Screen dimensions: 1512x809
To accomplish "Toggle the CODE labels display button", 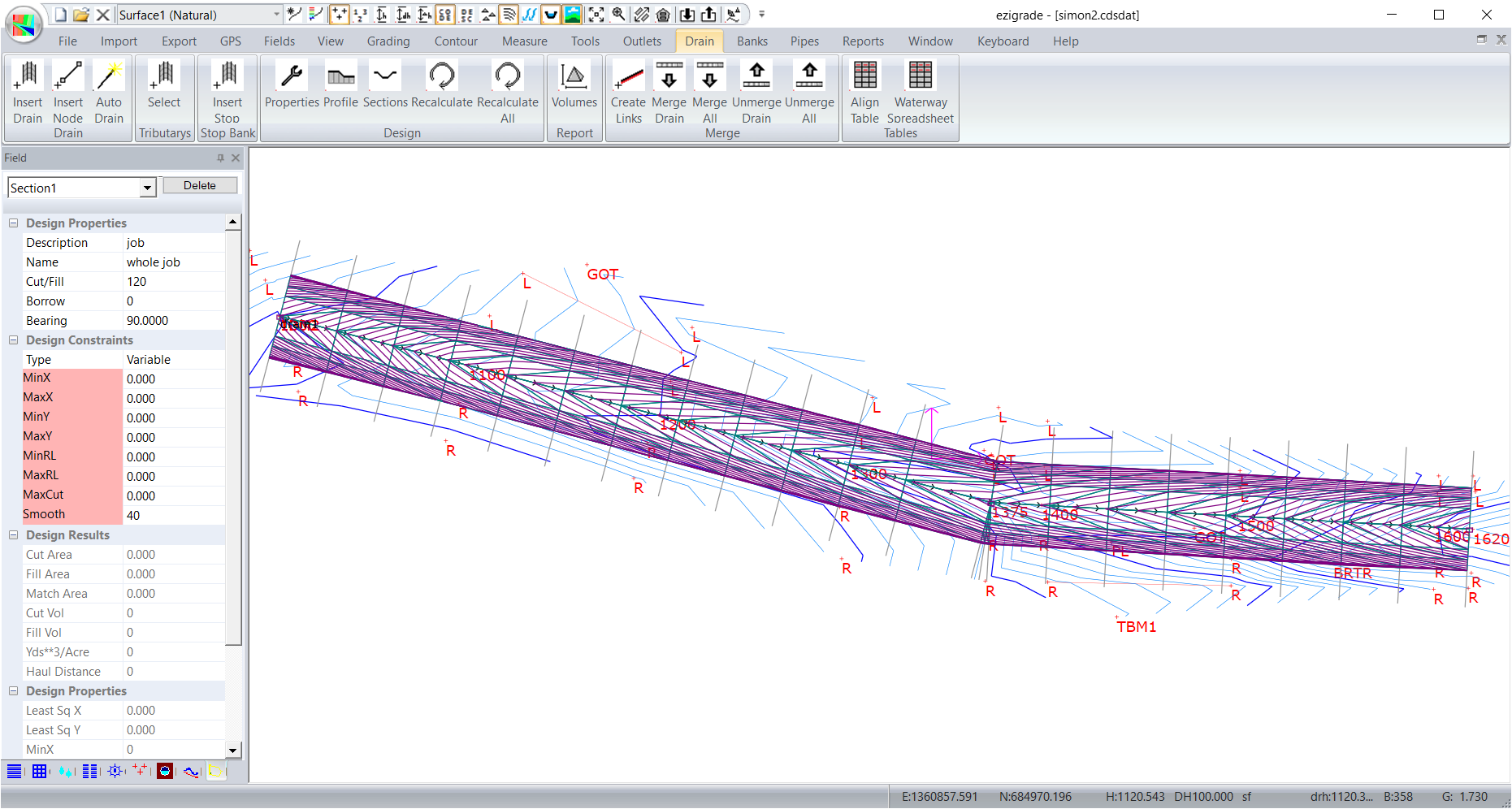I will tap(445, 15).
